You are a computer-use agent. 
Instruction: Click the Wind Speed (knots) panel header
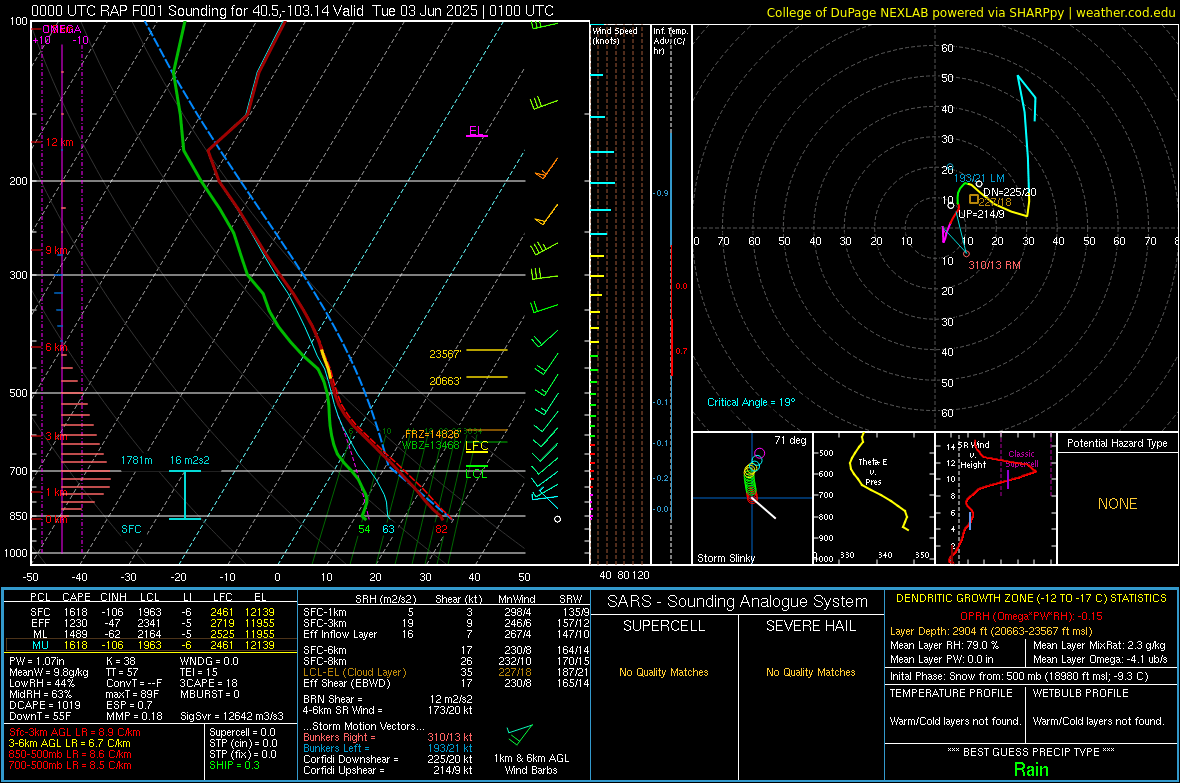pos(614,35)
